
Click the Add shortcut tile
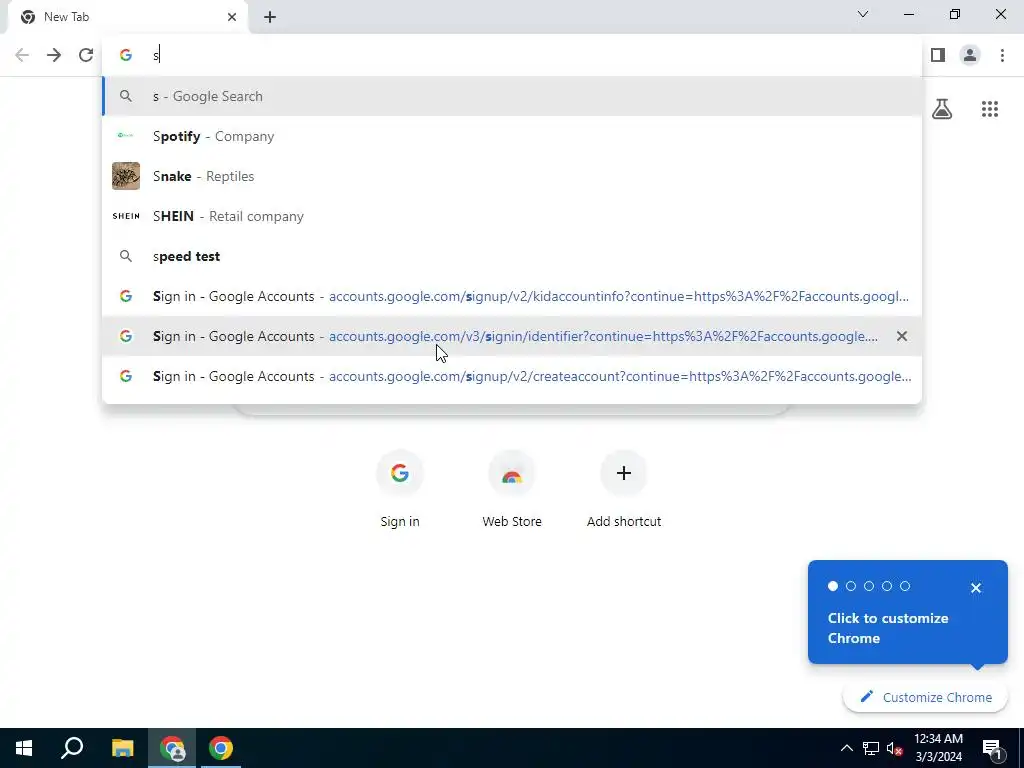pyautogui.click(x=624, y=488)
